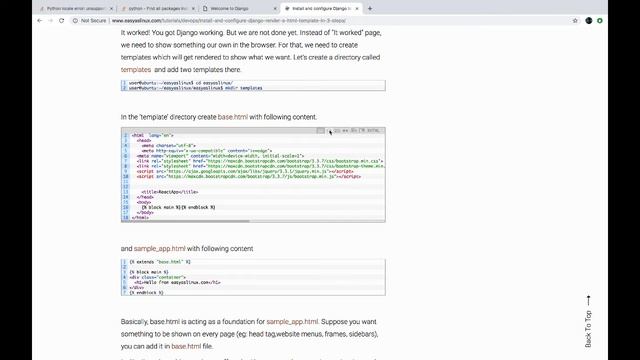Click the title ReactApp code line
The height and width of the screenshot is (360, 640).
[x=170, y=192]
